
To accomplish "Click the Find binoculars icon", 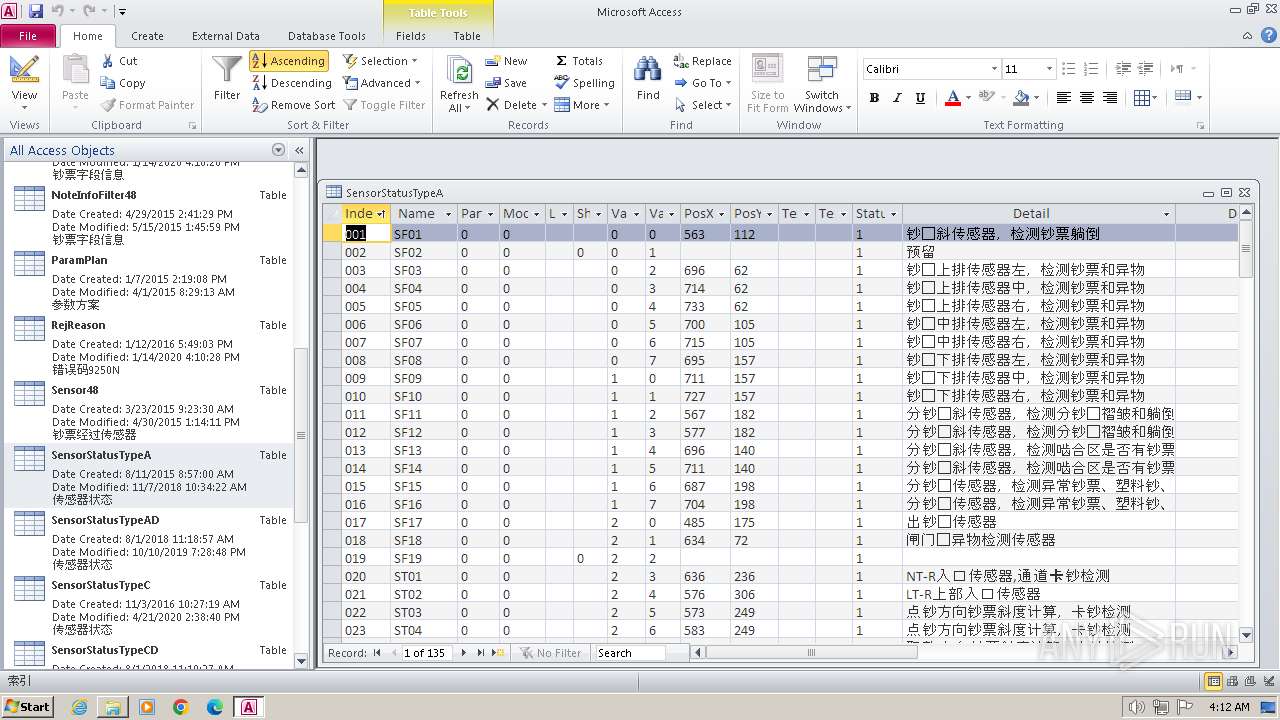I will point(648,78).
